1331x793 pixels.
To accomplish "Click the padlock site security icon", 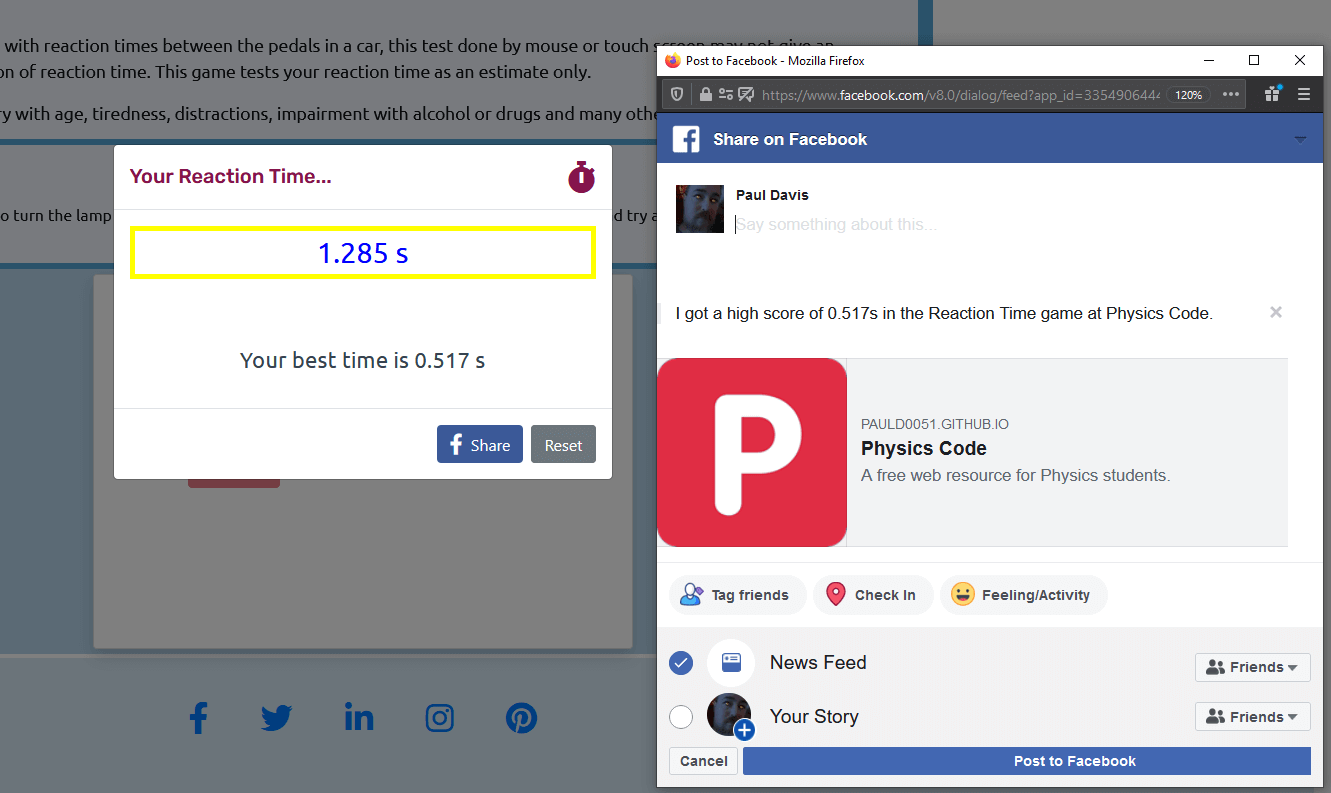I will coord(706,94).
